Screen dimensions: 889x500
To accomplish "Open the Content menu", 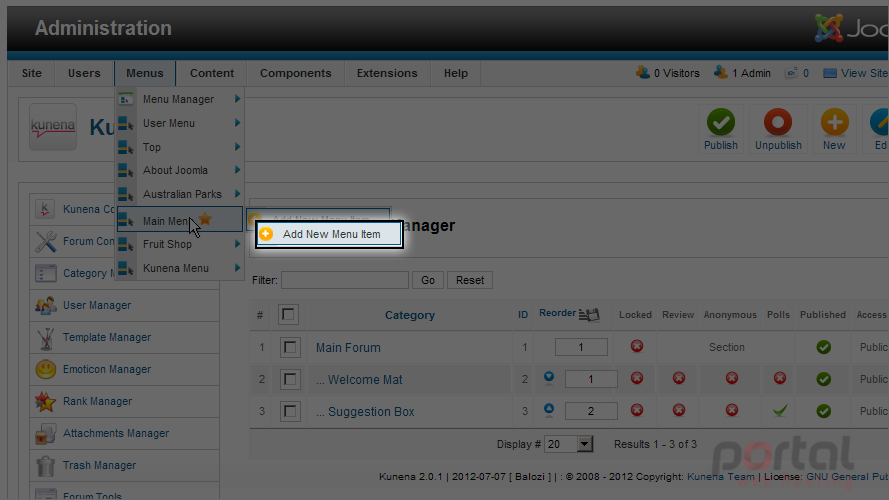I will pos(211,73).
